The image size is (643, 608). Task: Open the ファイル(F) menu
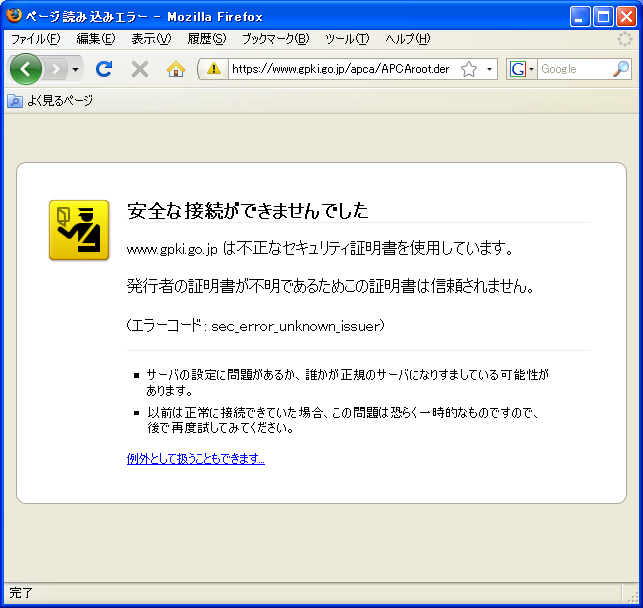pos(35,39)
